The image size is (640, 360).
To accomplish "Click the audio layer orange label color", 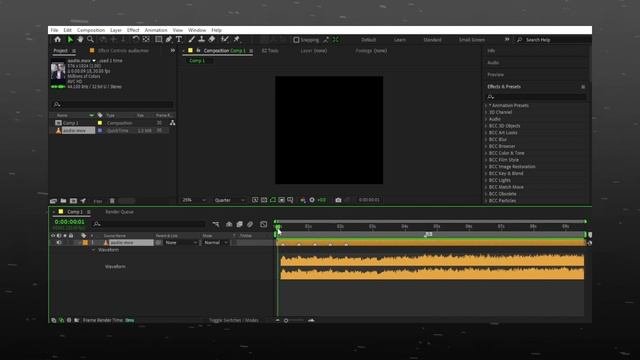I will pyautogui.click(x=85, y=242).
